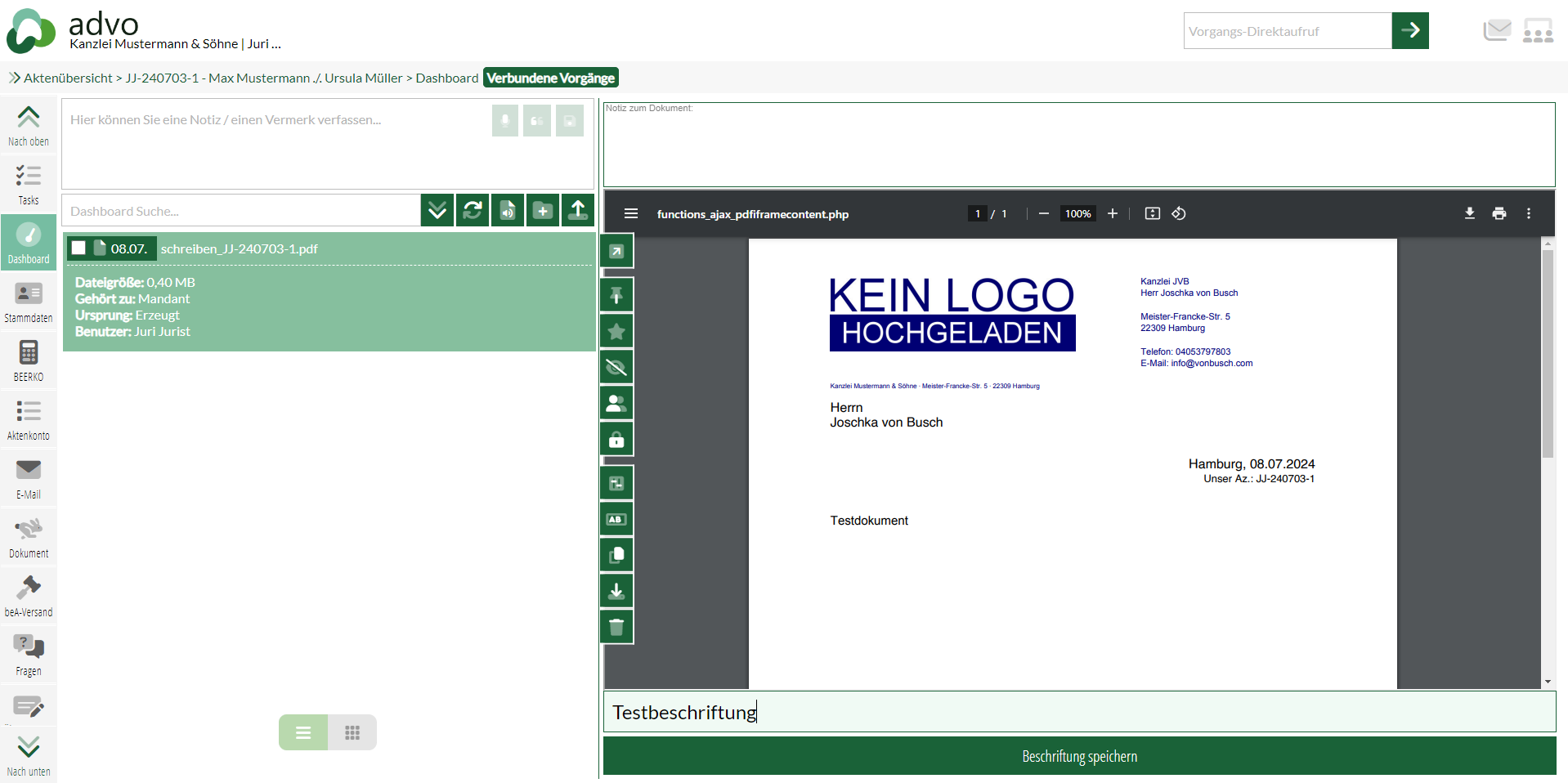The width and height of the screenshot is (1568, 783).
Task: Click the add new folder icon
Action: [x=543, y=211]
